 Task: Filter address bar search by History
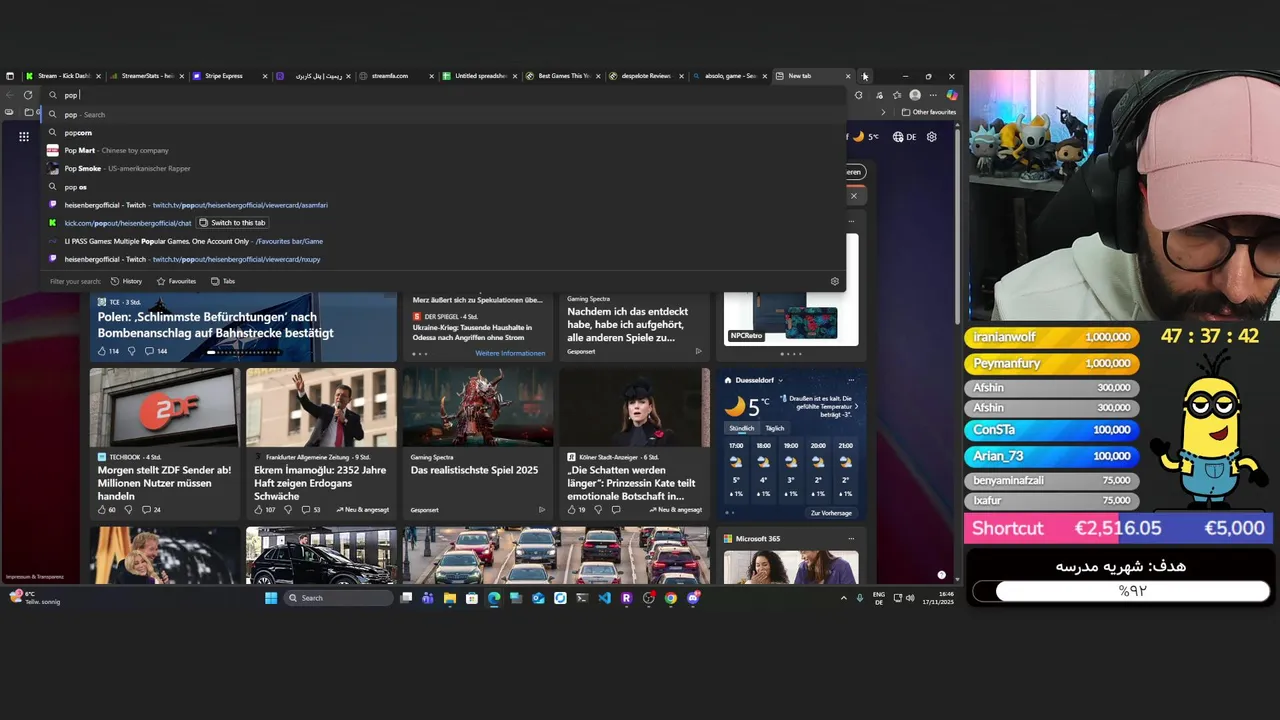tap(127, 281)
